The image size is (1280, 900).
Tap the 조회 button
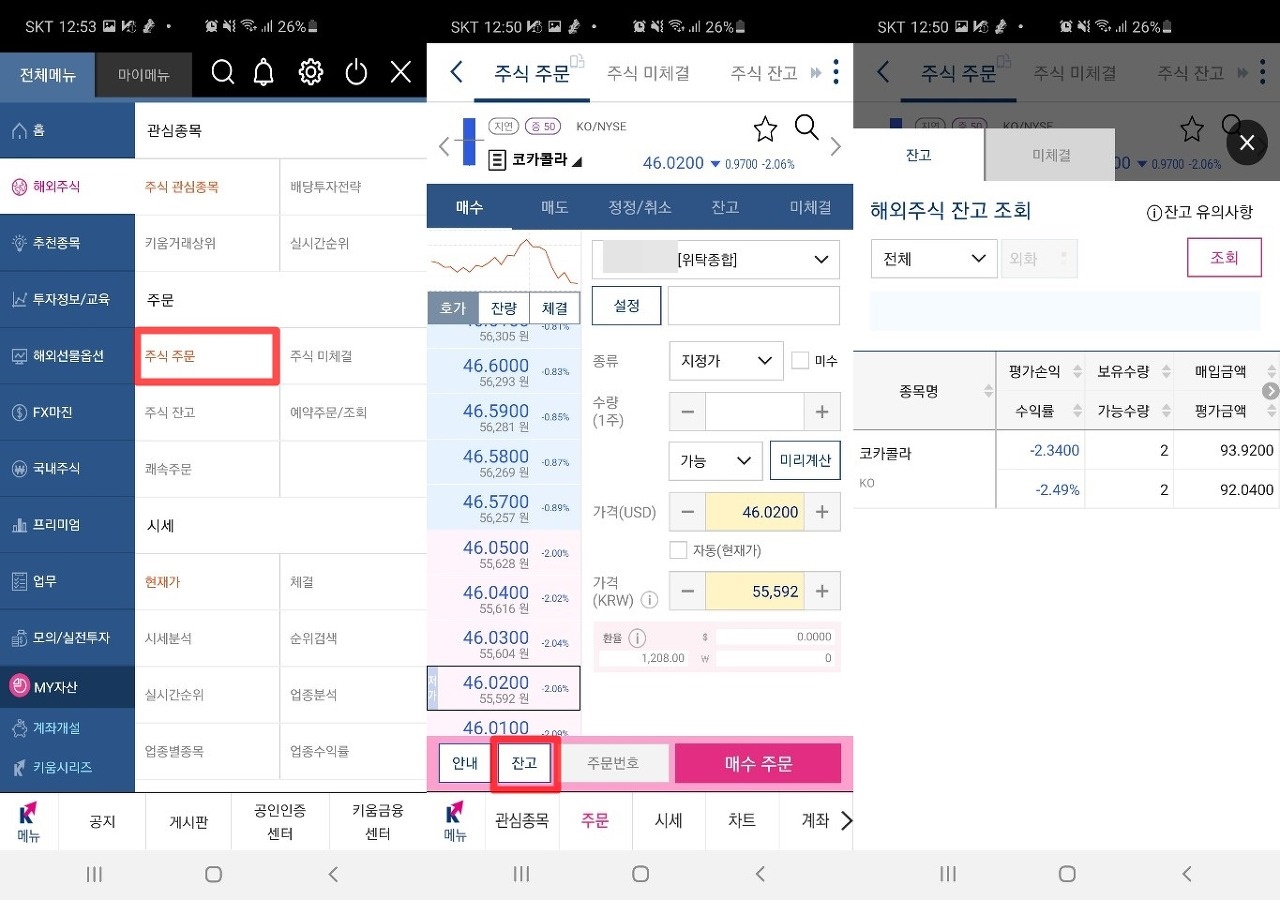tap(1224, 257)
